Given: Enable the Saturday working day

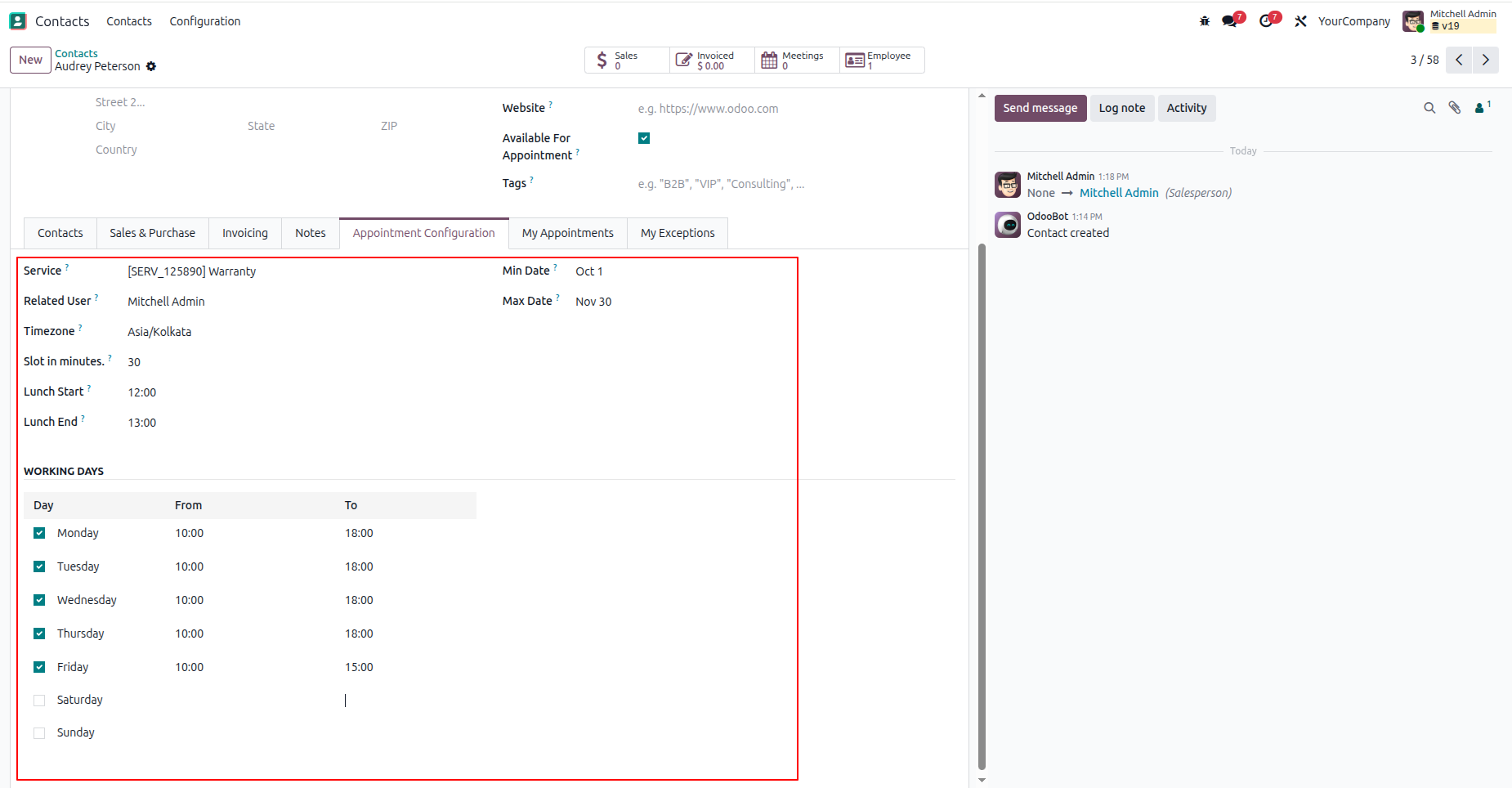Looking at the screenshot, I should [x=39, y=701].
